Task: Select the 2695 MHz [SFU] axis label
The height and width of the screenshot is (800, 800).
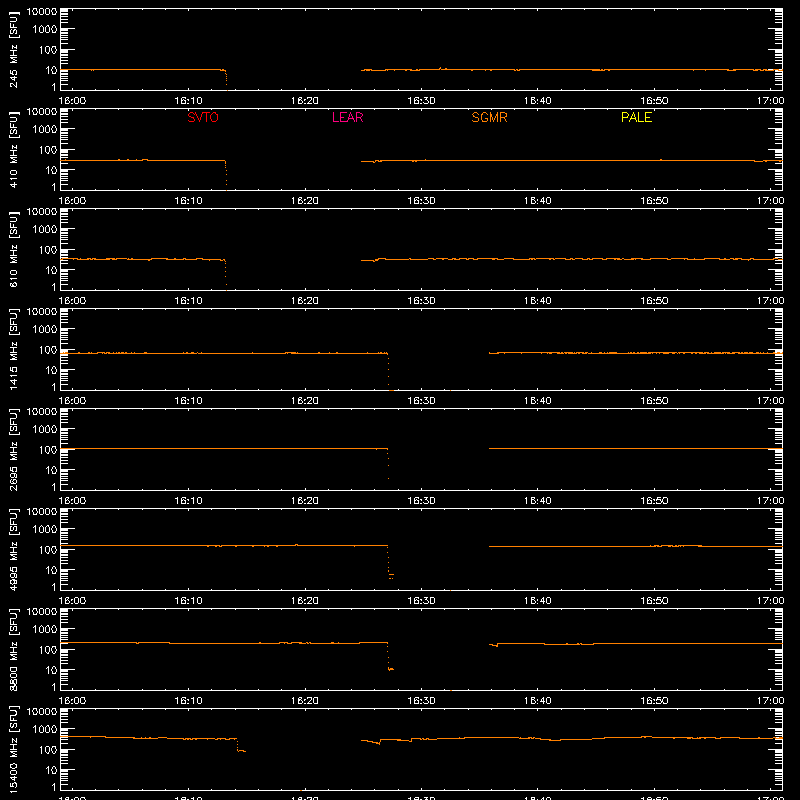Action: [x=13, y=449]
